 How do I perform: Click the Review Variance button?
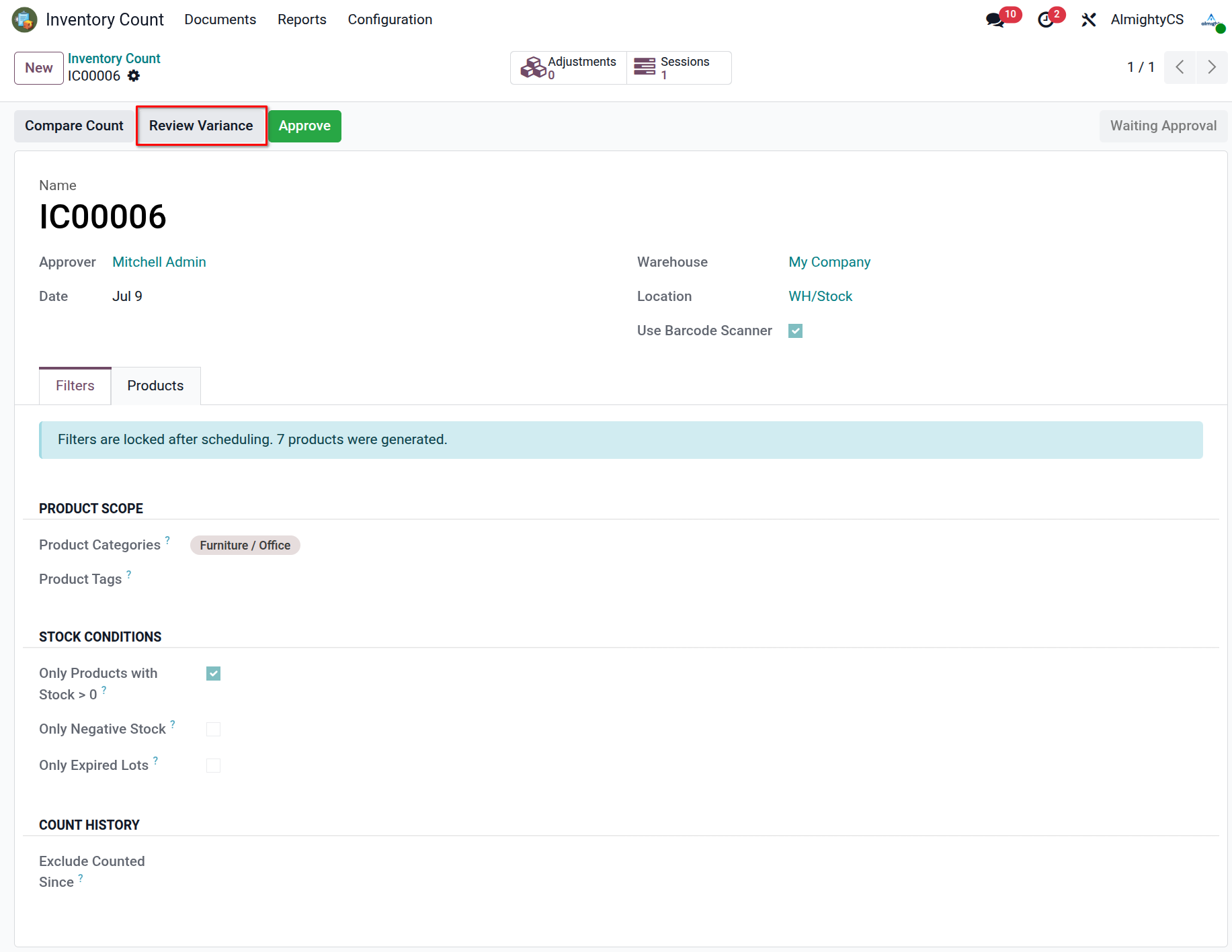201,126
